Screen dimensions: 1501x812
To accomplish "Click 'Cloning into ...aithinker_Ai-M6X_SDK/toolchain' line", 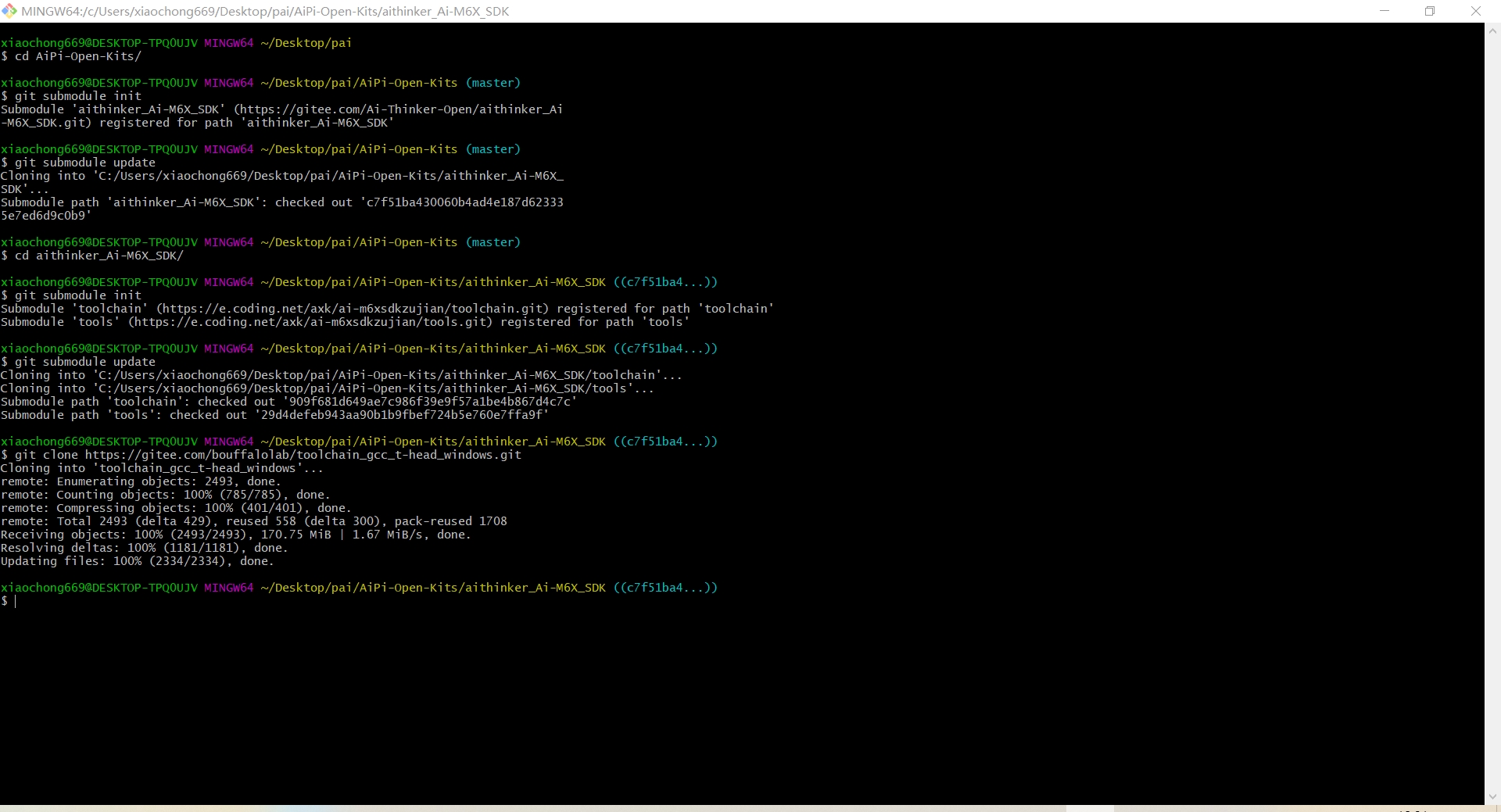I will tap(342, 375).
